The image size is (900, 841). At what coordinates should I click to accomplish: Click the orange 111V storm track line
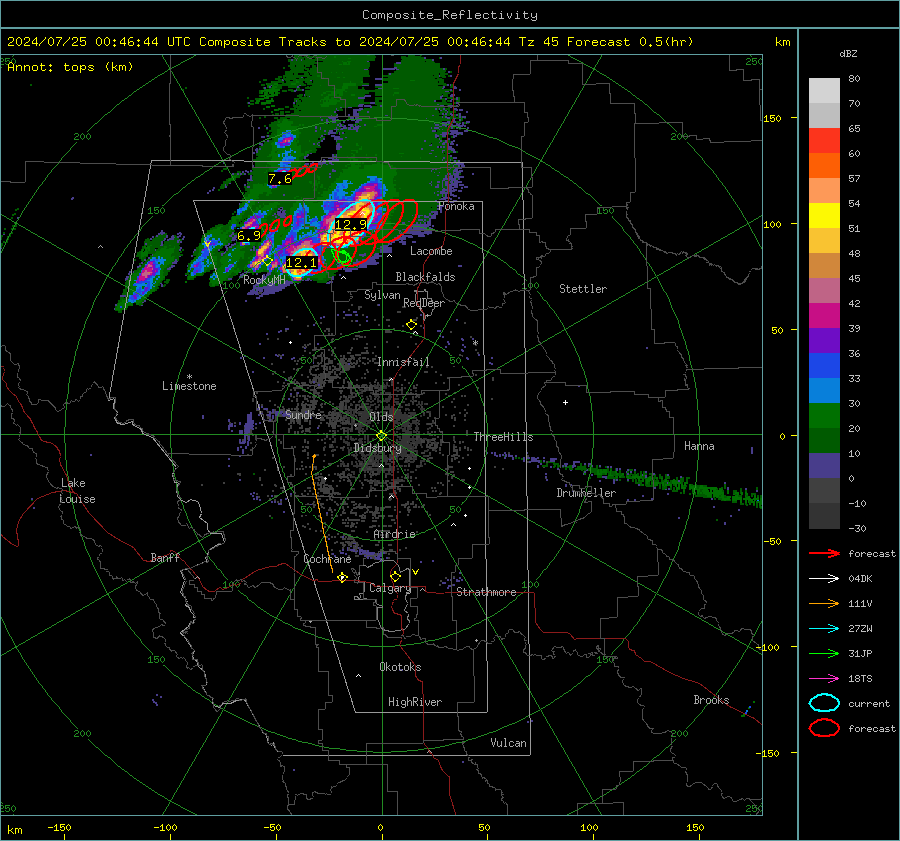(x=321, y=514)
